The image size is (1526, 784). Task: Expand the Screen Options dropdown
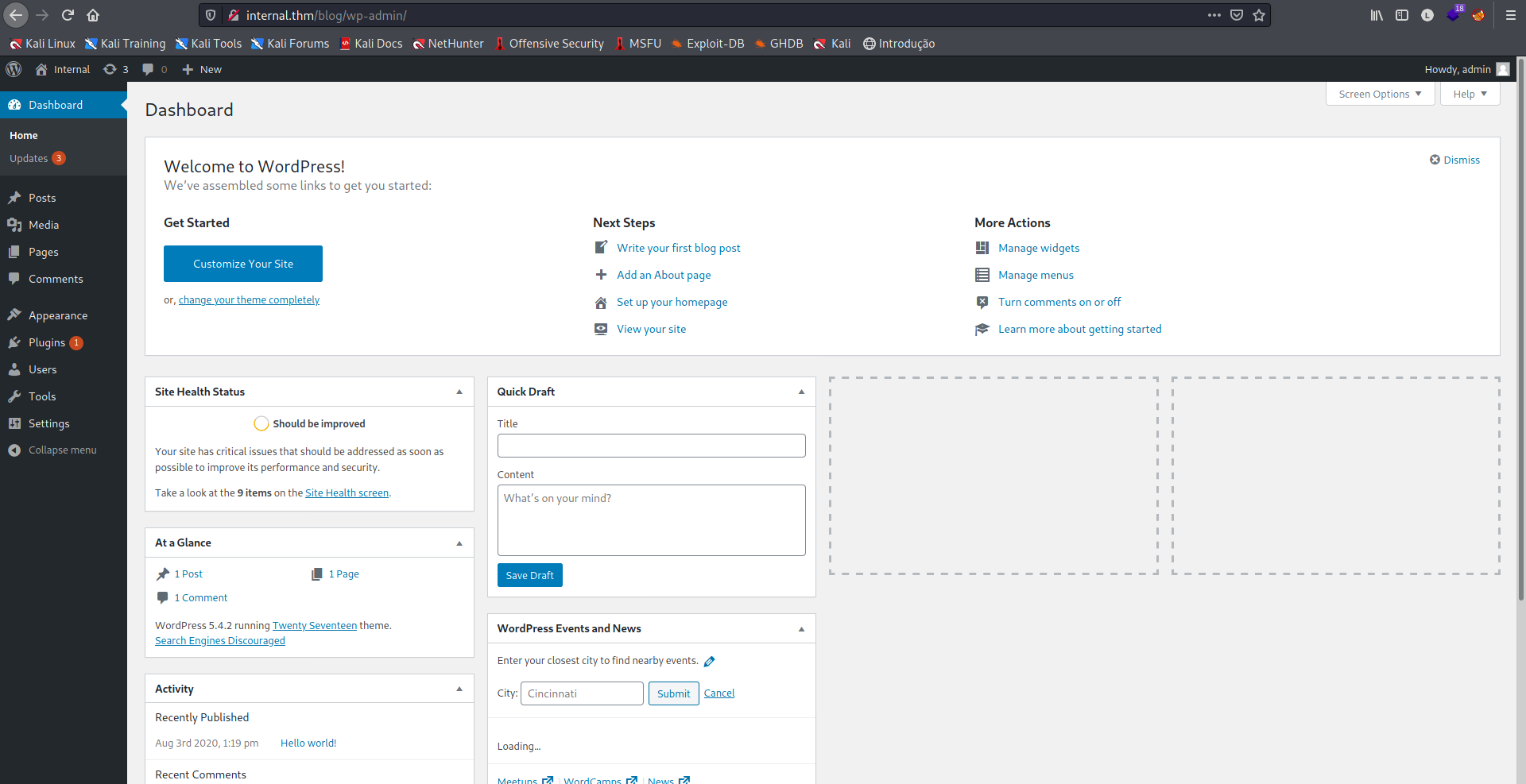click(1380, 94)
